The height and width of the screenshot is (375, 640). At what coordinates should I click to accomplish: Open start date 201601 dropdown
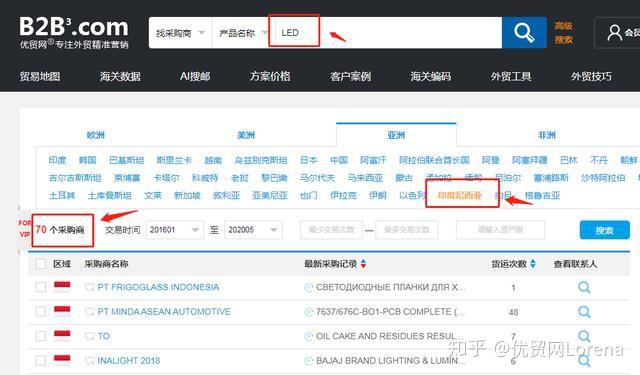tap(174, 230)
